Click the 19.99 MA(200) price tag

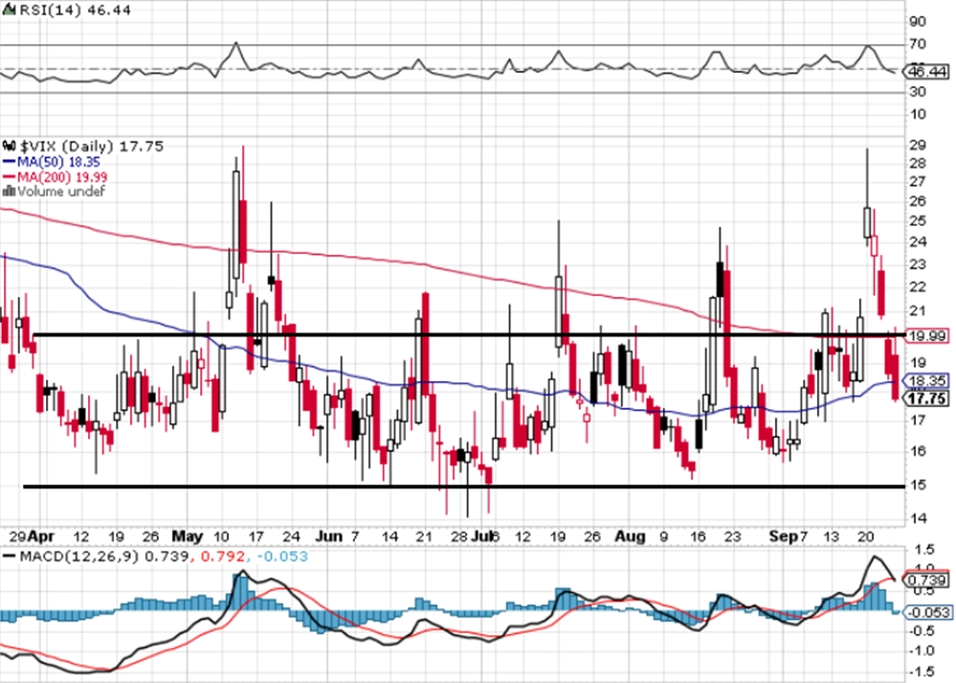927,335
